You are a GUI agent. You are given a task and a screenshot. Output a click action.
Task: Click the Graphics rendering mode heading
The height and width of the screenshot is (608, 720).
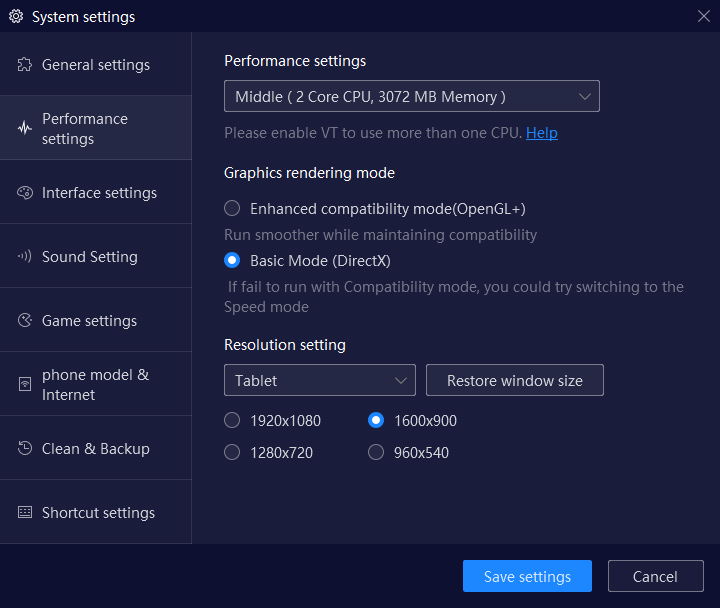309,173
